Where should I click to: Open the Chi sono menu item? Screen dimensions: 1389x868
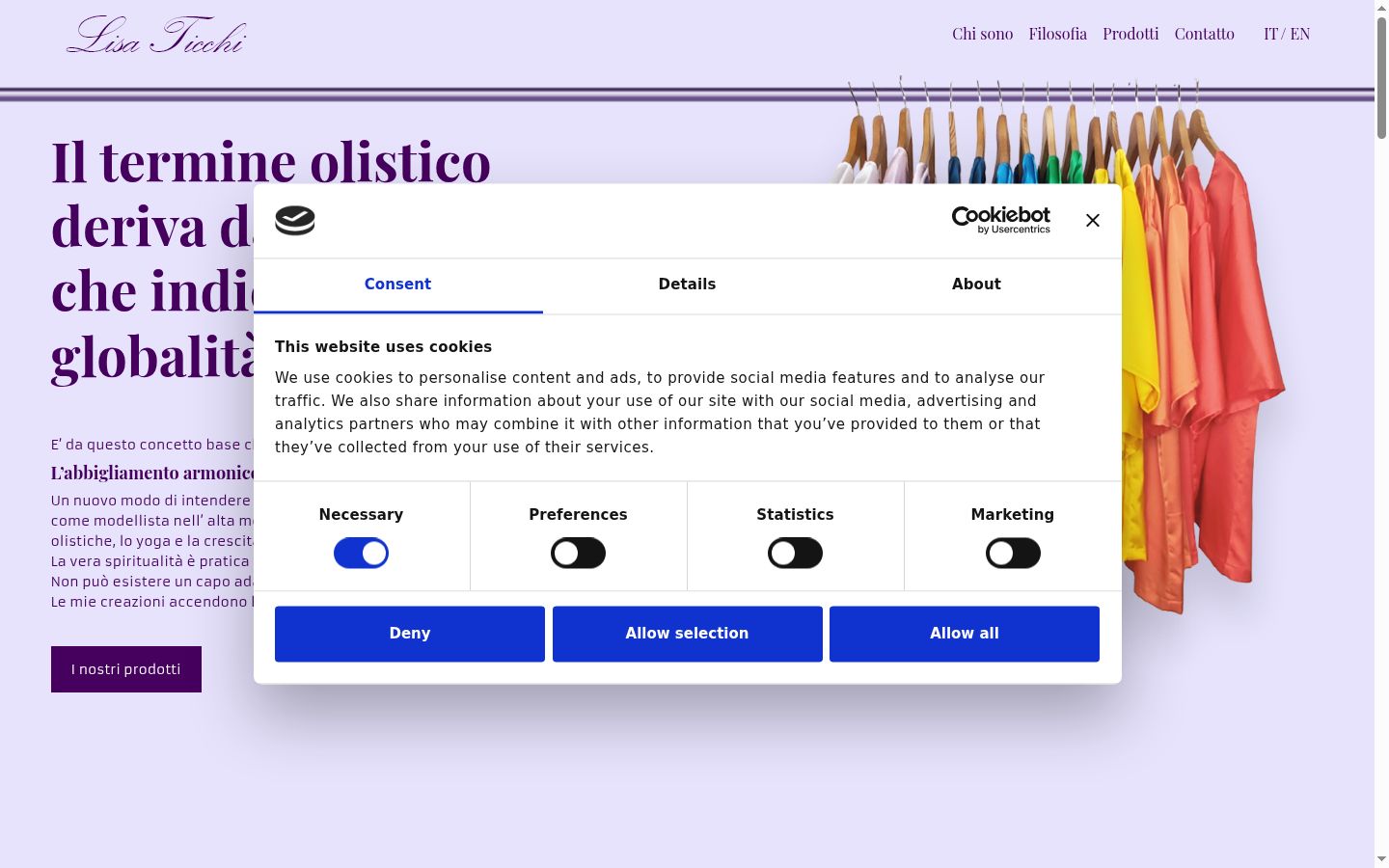[982, 34]
